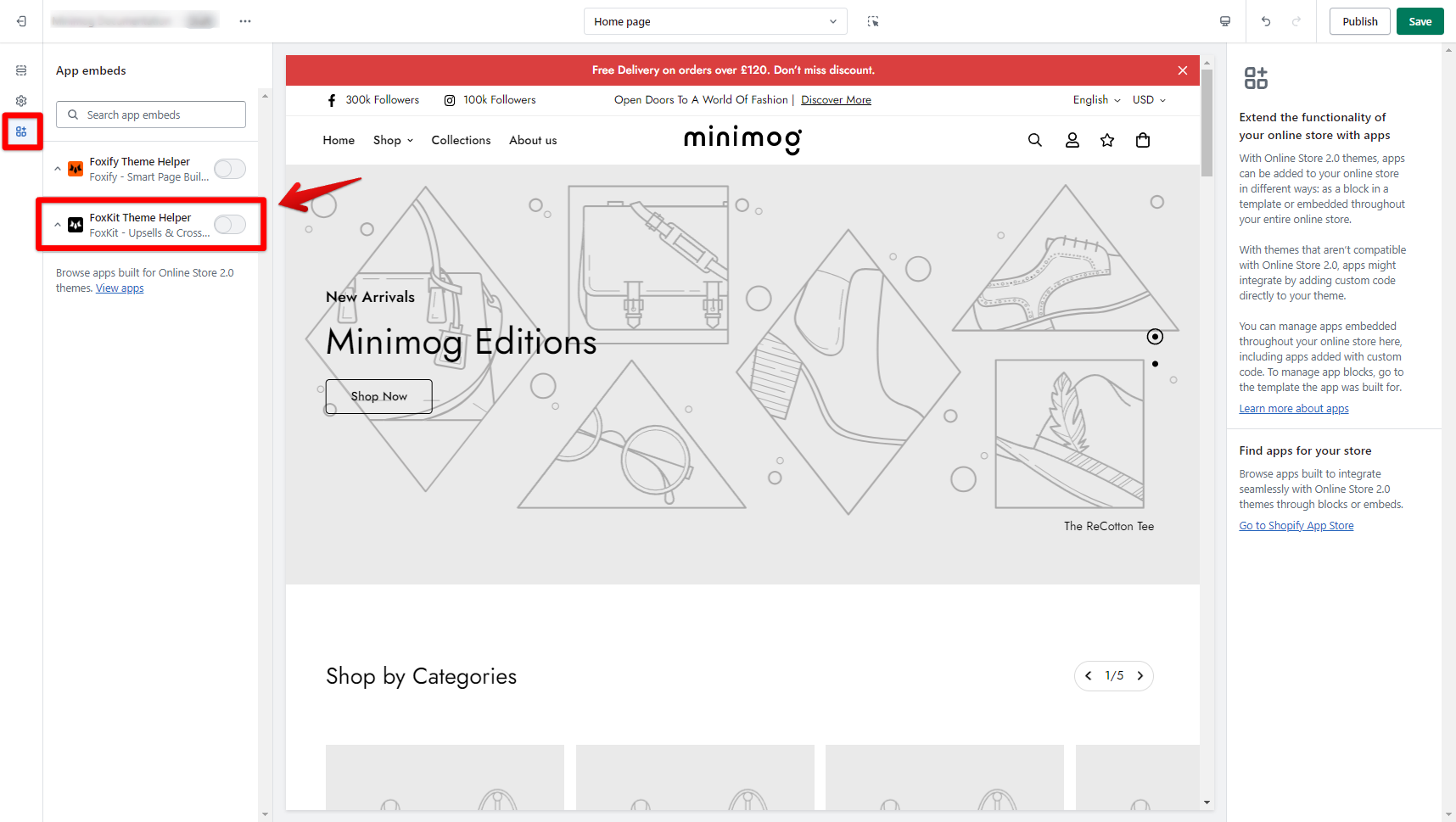
Task: Click the Save button
Action: click(1420, 21)
